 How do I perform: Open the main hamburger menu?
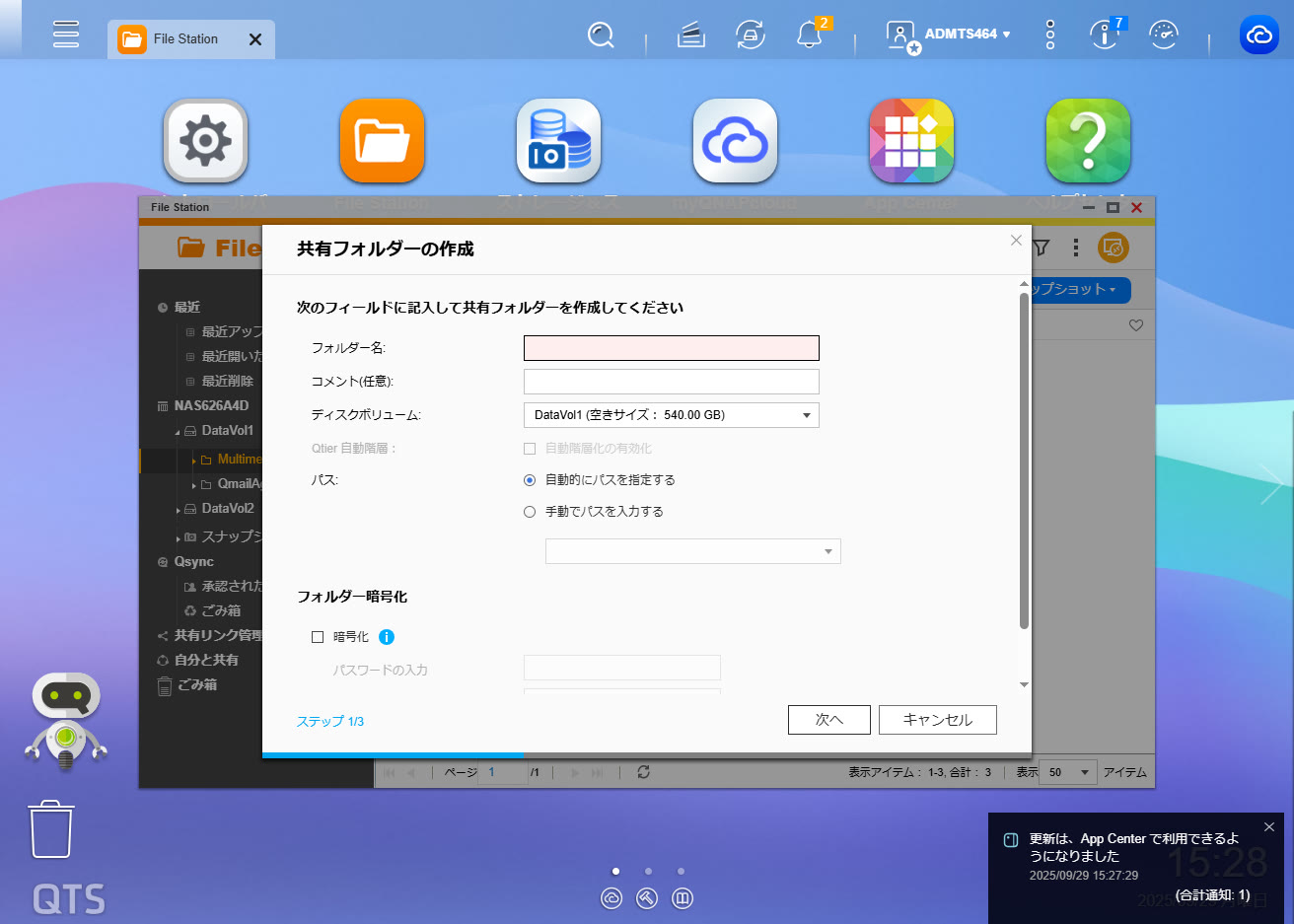click(66, 35)
